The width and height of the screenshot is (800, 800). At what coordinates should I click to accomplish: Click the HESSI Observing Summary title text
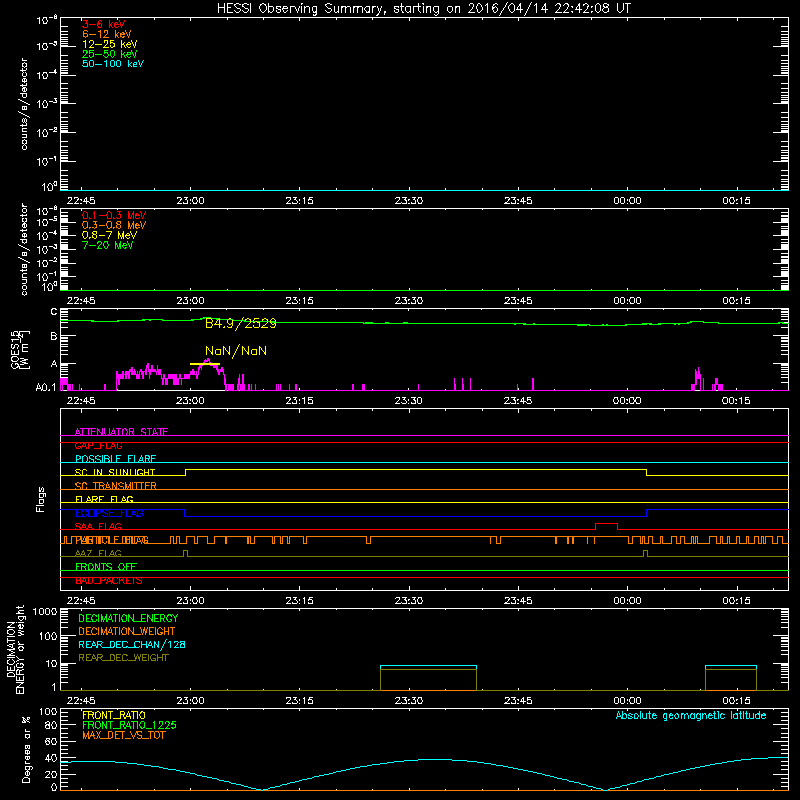pyautogui.click(x=424, y=9)
